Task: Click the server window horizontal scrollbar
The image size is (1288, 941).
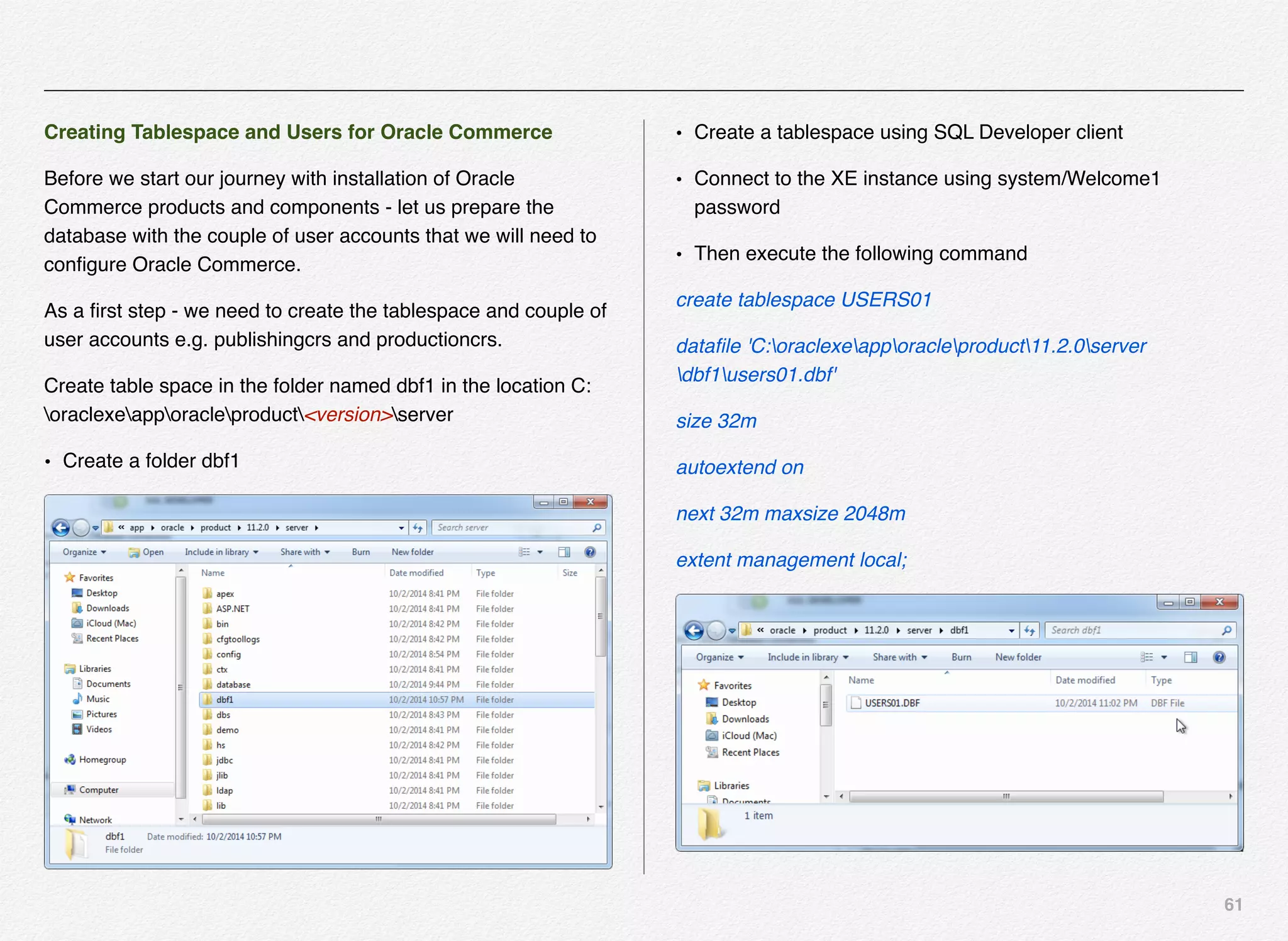Action: point(379,819)
